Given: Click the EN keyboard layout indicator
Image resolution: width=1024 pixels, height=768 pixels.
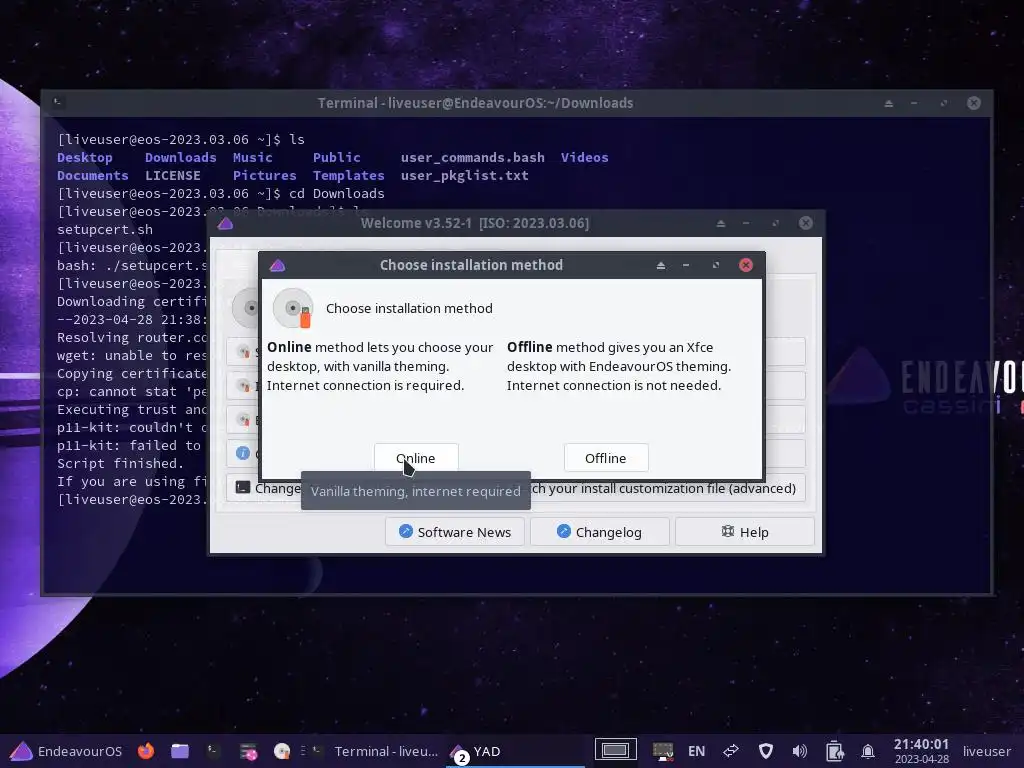Looking at the screenshot, I should 696,751.
